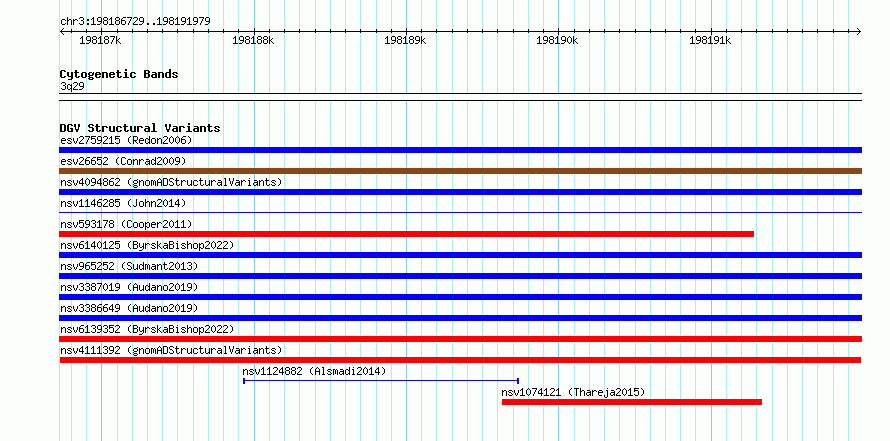
Task: Select the blue bar under nsv3386649
Action: point(460,318)
